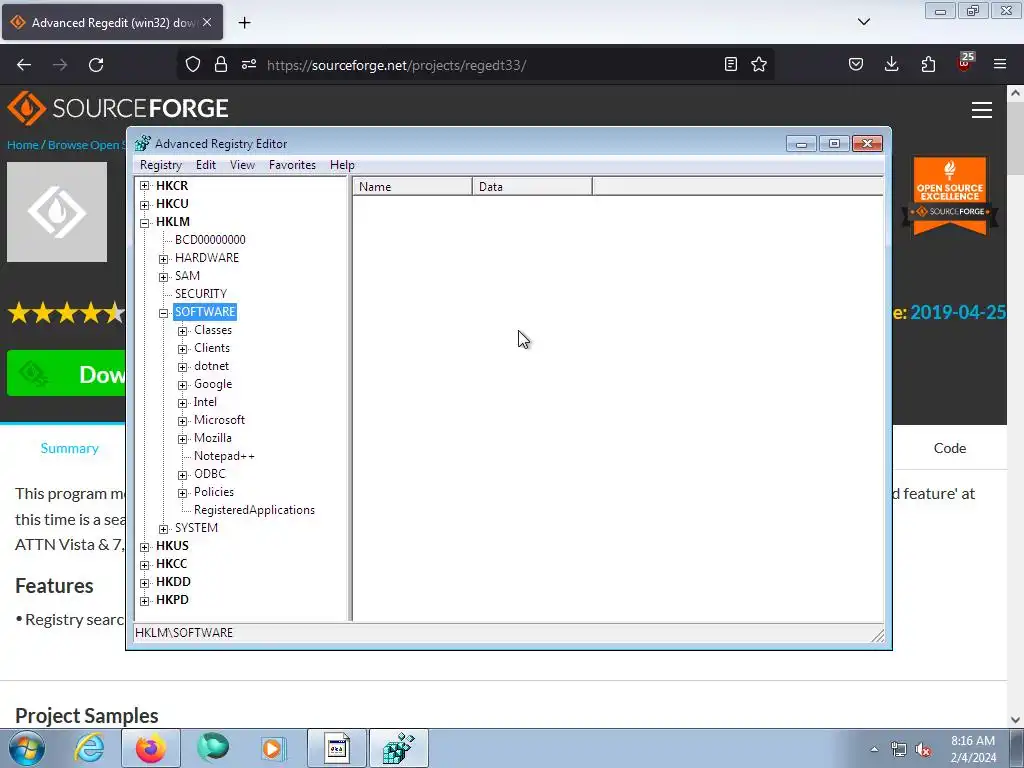Open Windows Start menu
Image resolution: width=1024 pixels, height=768 pixels.
(27, 748)
